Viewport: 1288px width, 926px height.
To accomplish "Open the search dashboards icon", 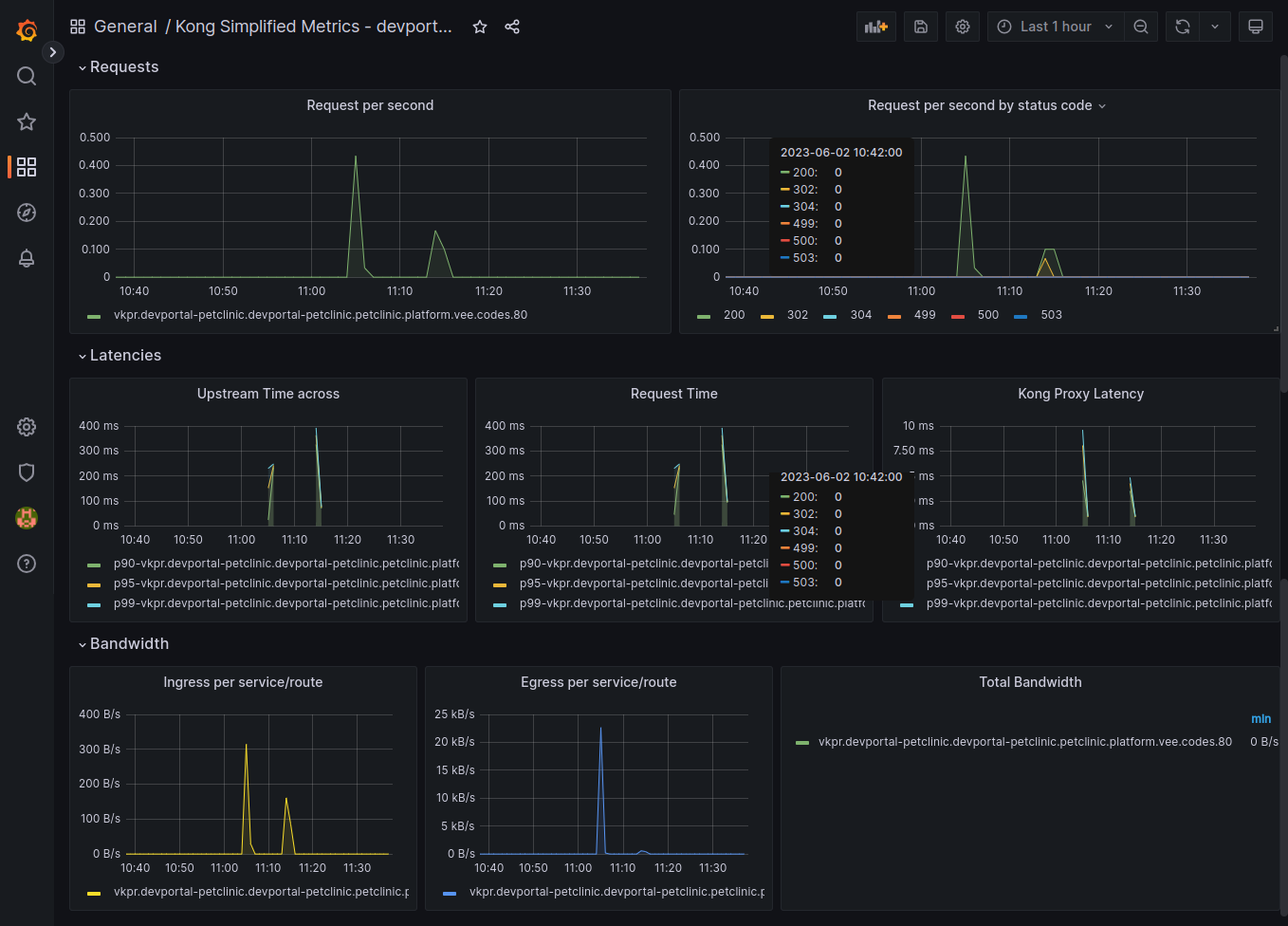I will pyautogui.click(x=27, y=76).
